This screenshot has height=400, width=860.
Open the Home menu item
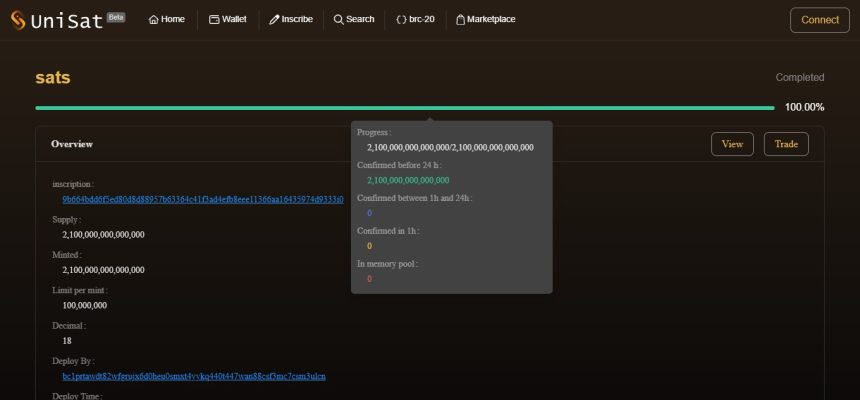pos(167,19)
